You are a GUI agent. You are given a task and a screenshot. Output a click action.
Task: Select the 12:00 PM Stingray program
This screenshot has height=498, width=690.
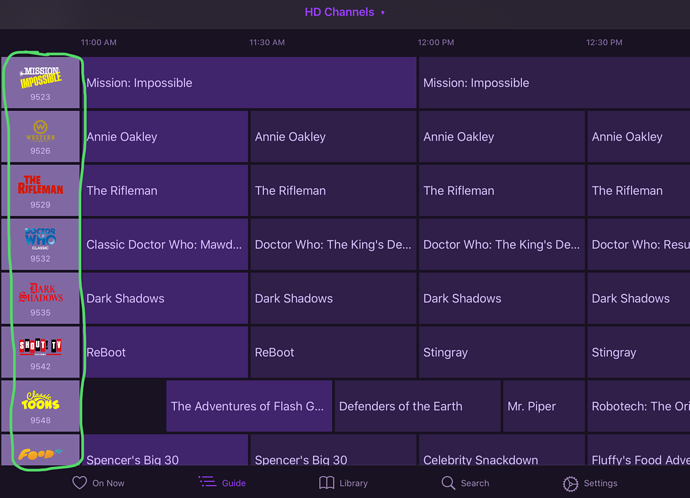(502, 352)
